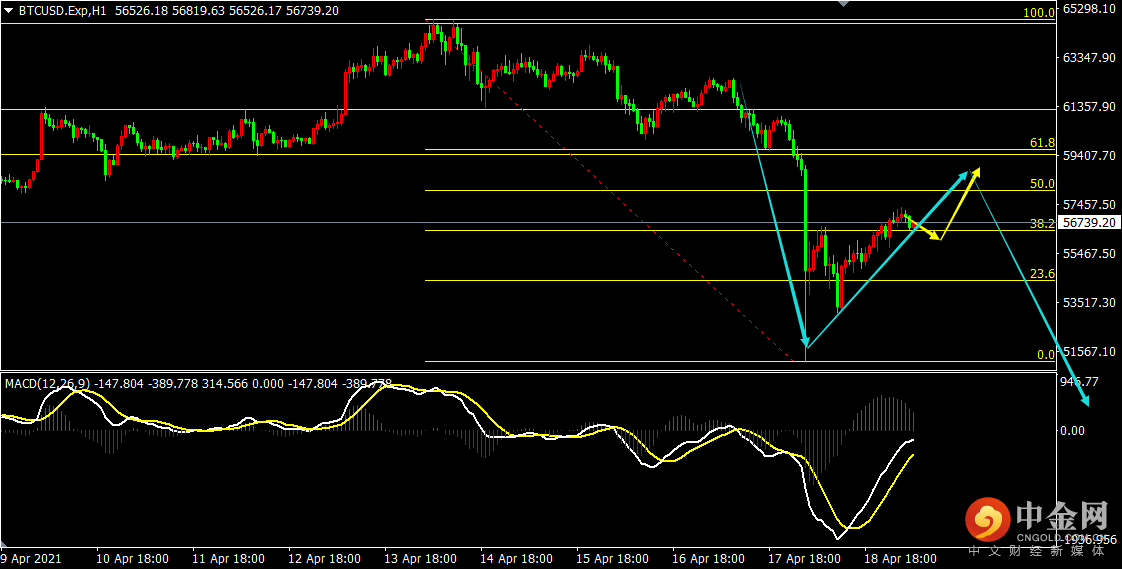Click the 65298.10 price axis label
The image size is (1122, 569).
click(x=1089, y=9)
